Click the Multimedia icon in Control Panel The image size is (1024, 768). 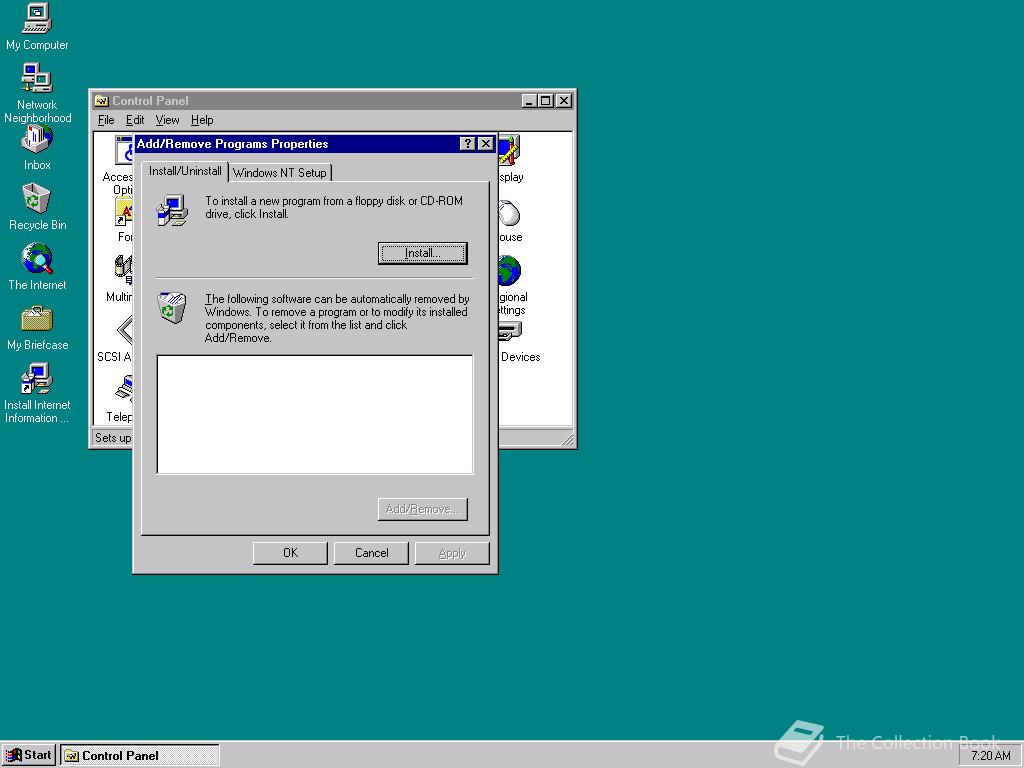pos(124,270)
